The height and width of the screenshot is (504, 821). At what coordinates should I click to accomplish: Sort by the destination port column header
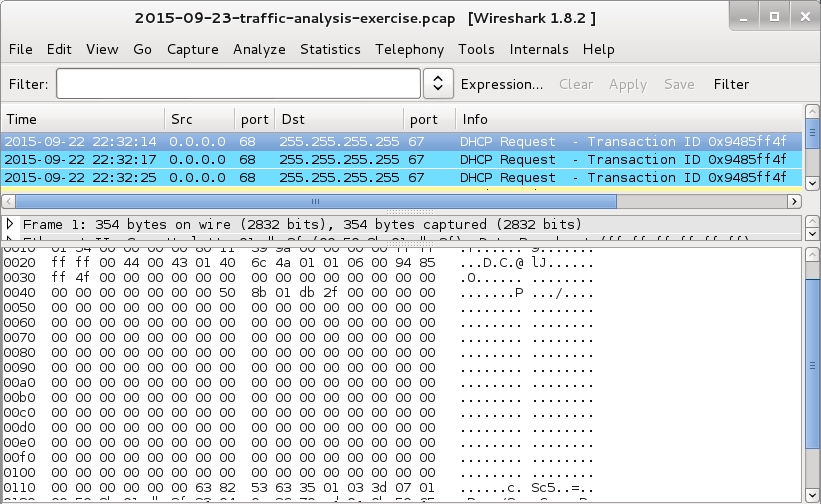click(x=429, y=119)
